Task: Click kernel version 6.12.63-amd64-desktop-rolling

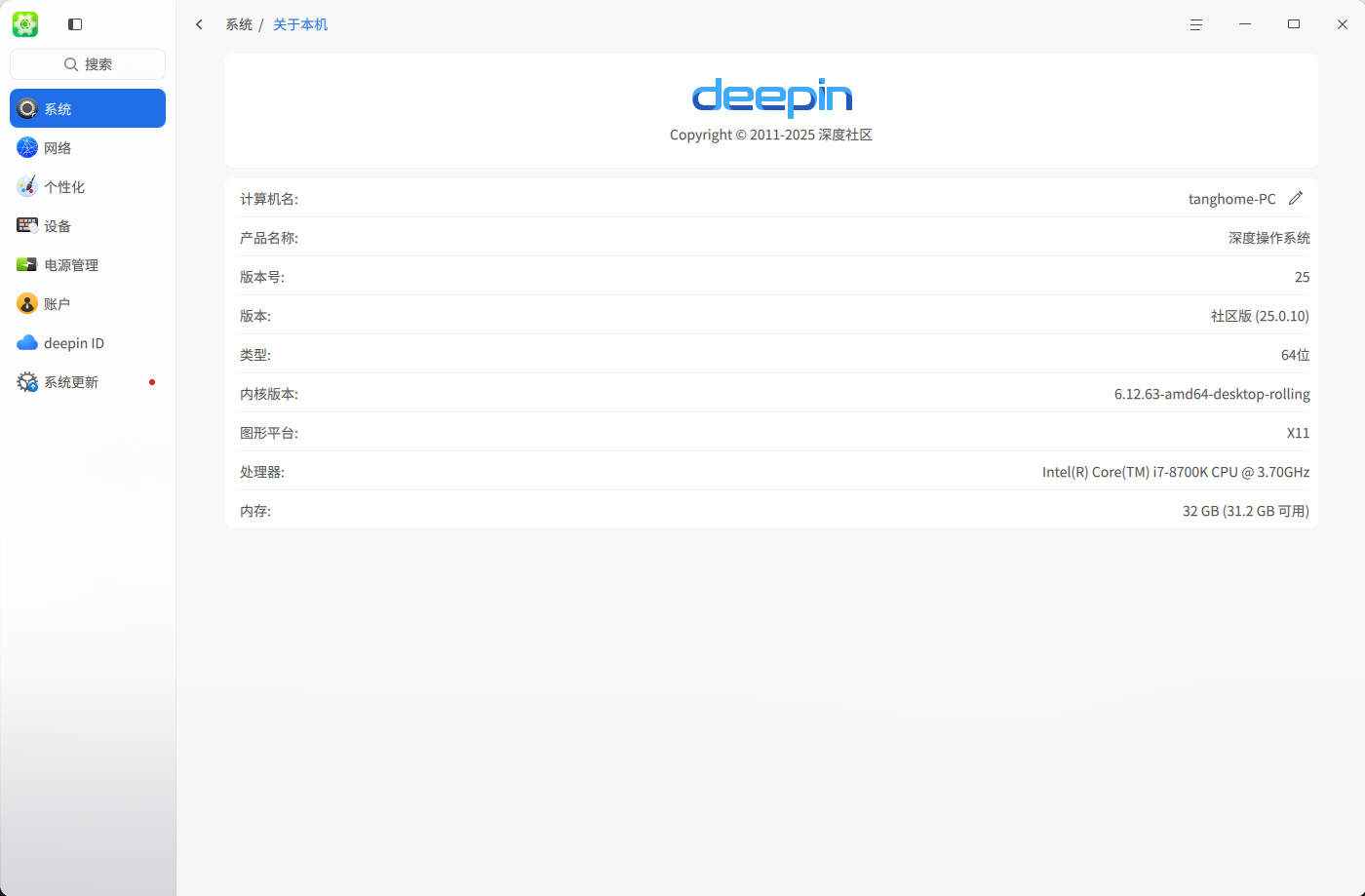Action: 1212,394
